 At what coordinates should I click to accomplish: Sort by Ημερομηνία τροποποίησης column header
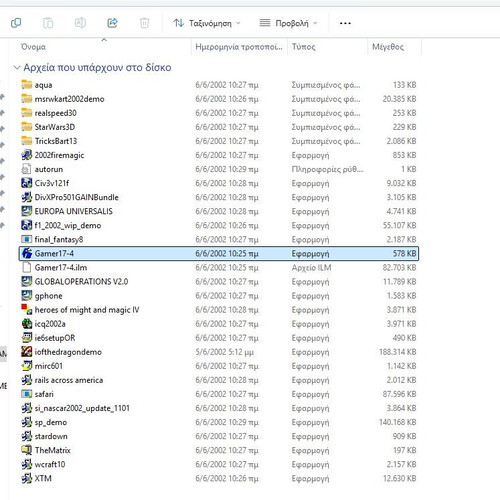click(239, 47)
